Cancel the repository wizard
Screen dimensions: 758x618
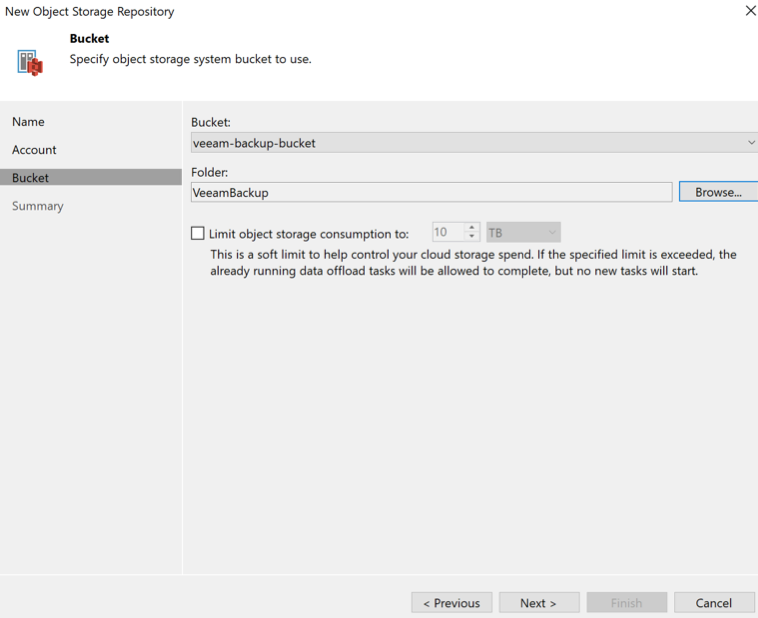[713, 603]
